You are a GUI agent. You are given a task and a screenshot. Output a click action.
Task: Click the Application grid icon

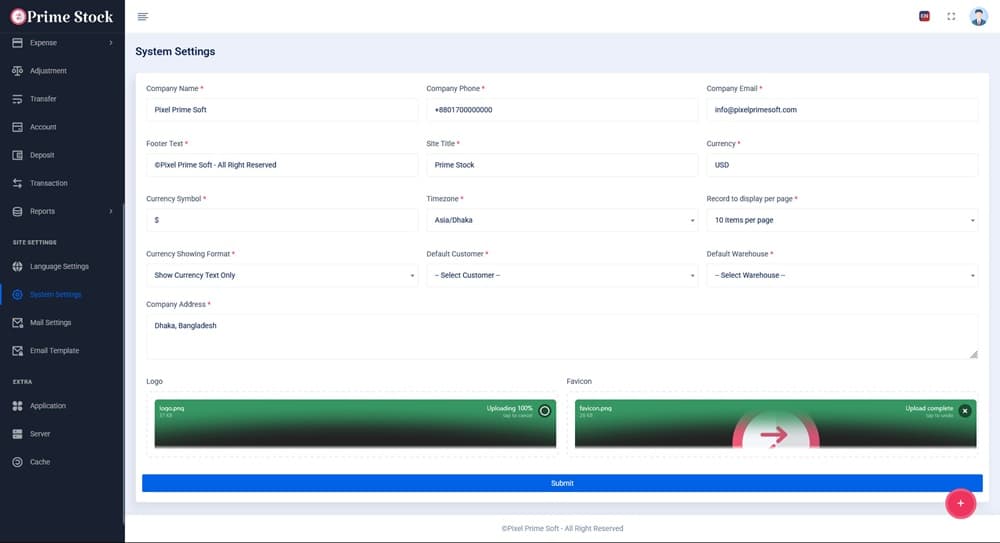coord(17,406)
